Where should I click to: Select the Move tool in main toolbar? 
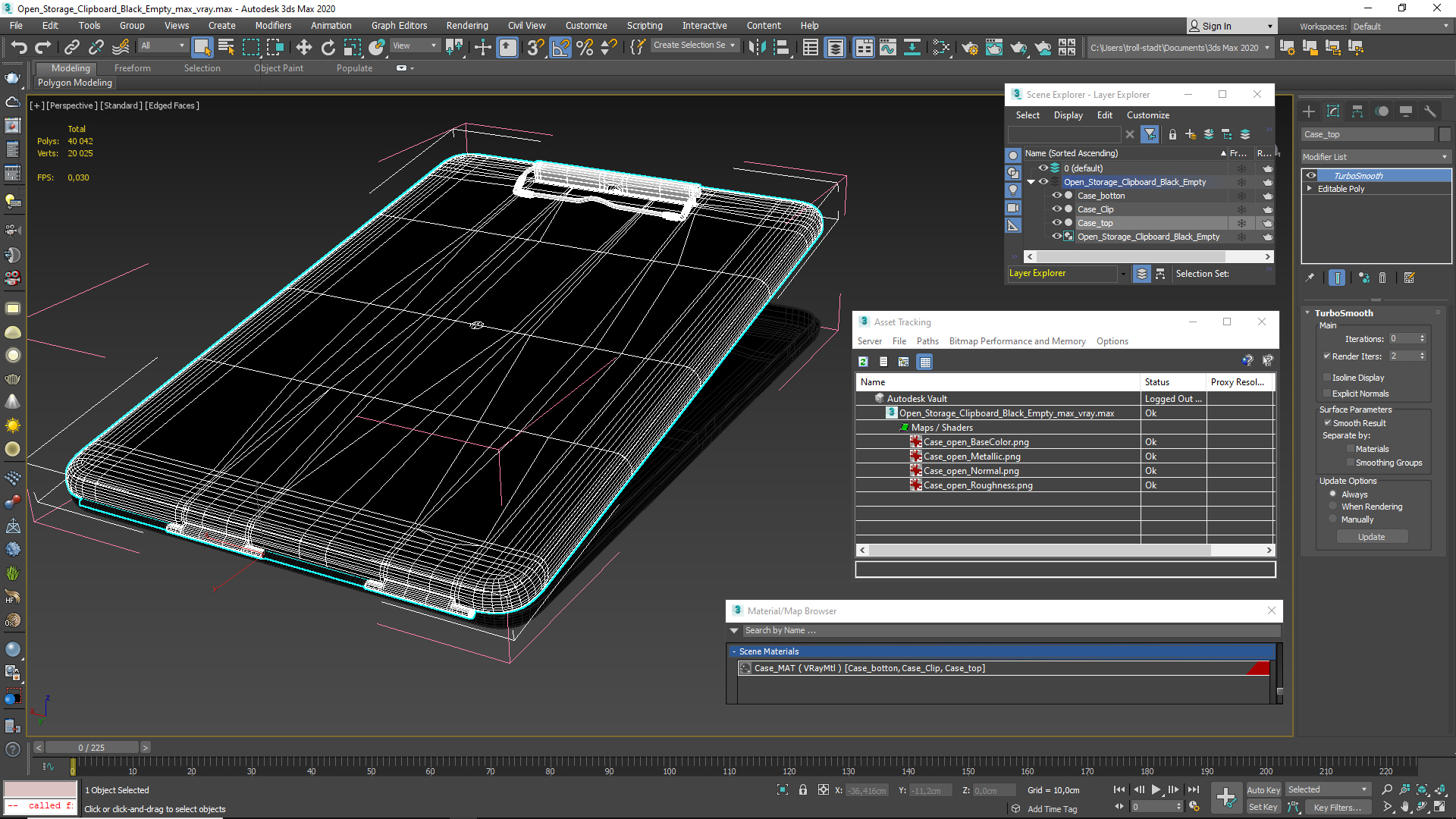tap(303, 48)
